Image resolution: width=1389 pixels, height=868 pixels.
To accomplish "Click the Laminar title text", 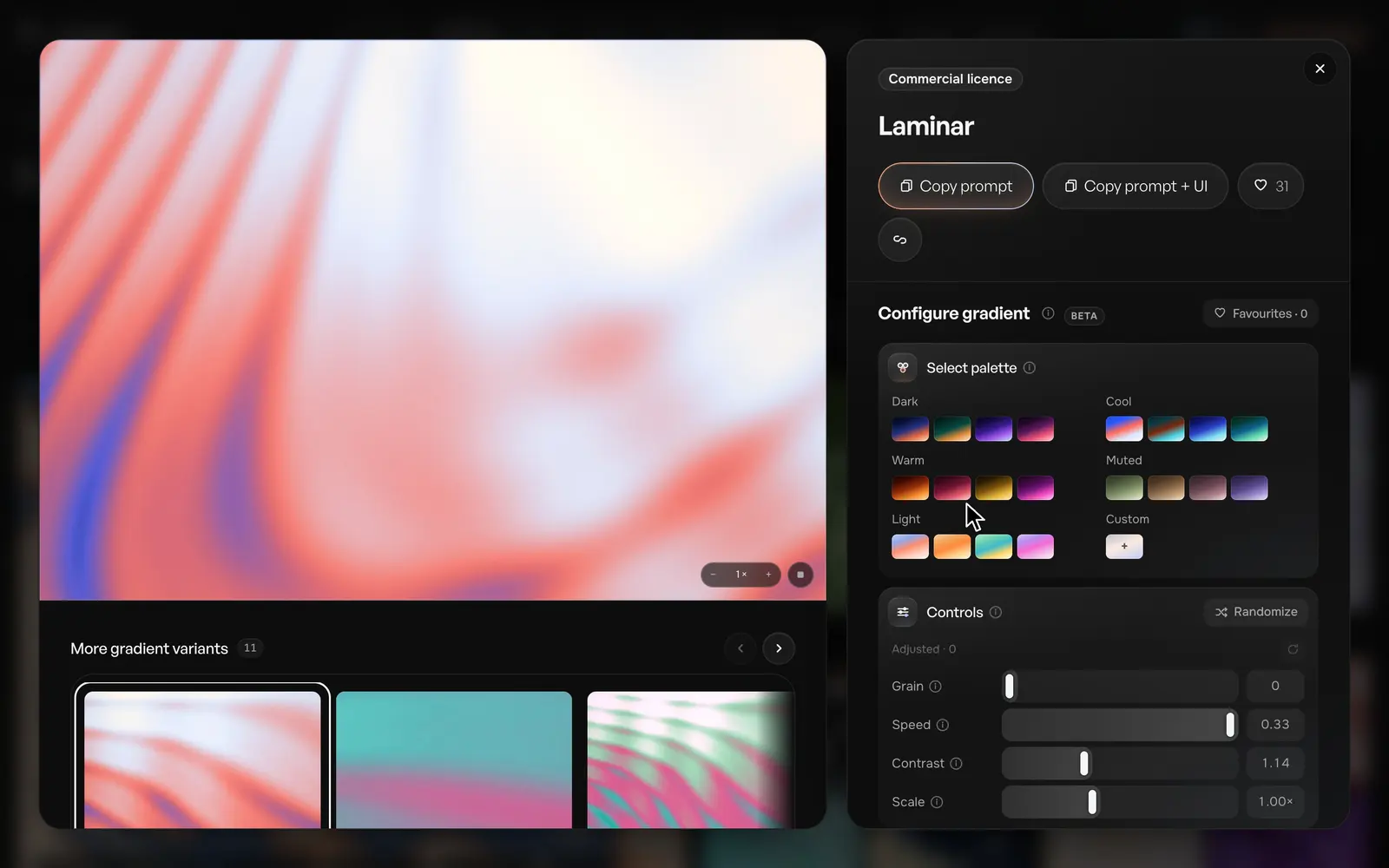I will point(925,127).
